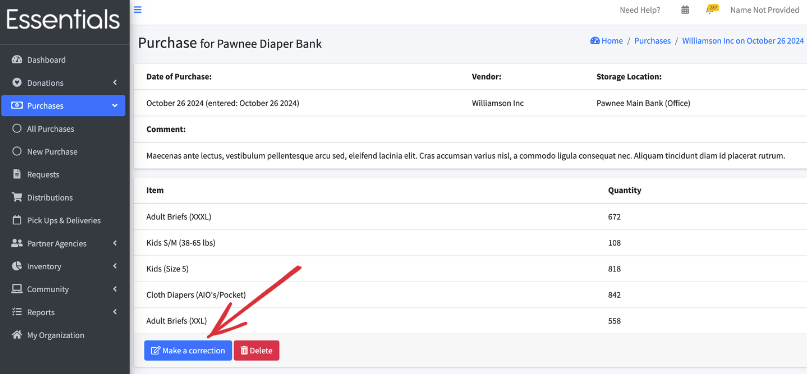Expand the Inventory submenu chevron
Screen dimensions: 811x377
[x=115, y=266]
